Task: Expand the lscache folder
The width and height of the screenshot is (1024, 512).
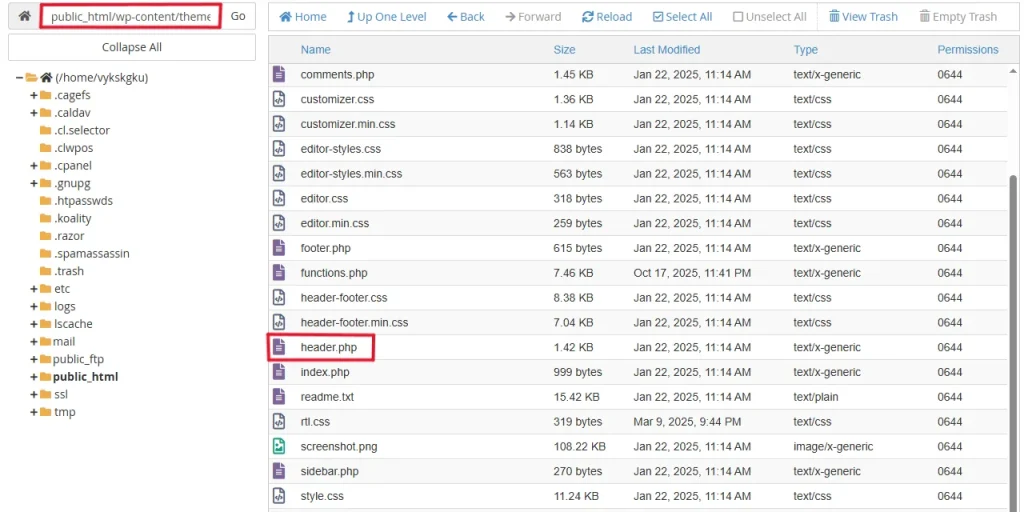Action: tap(33, 324)
